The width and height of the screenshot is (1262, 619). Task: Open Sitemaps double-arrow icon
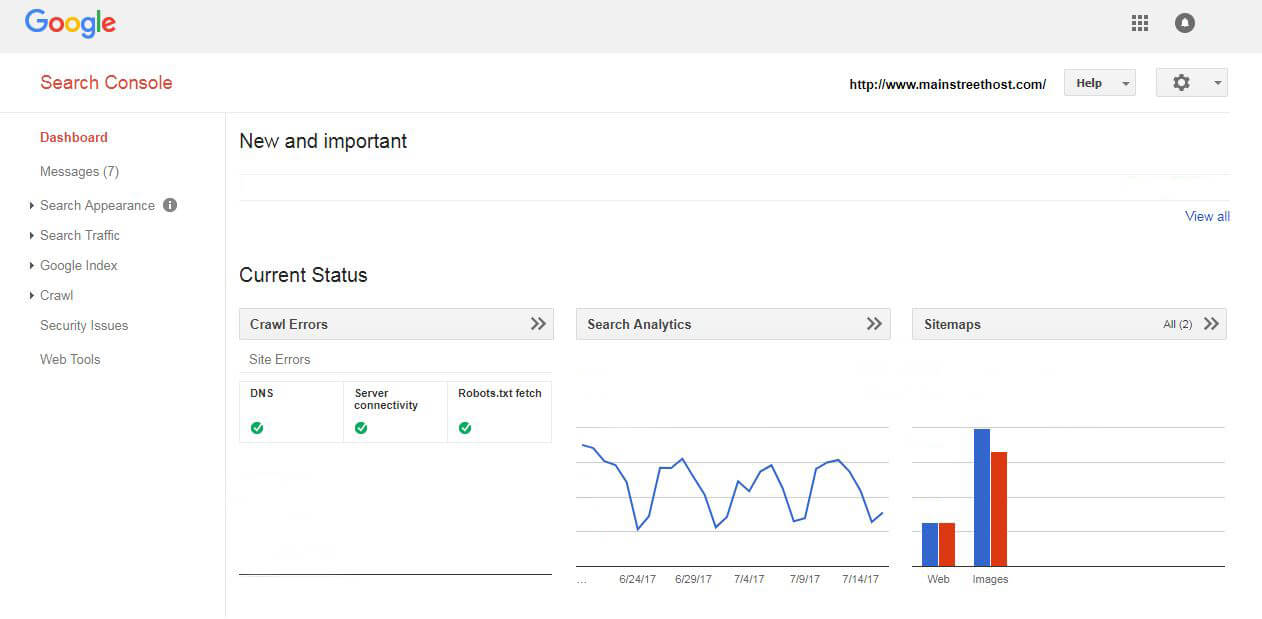(x=1211, y=324)
